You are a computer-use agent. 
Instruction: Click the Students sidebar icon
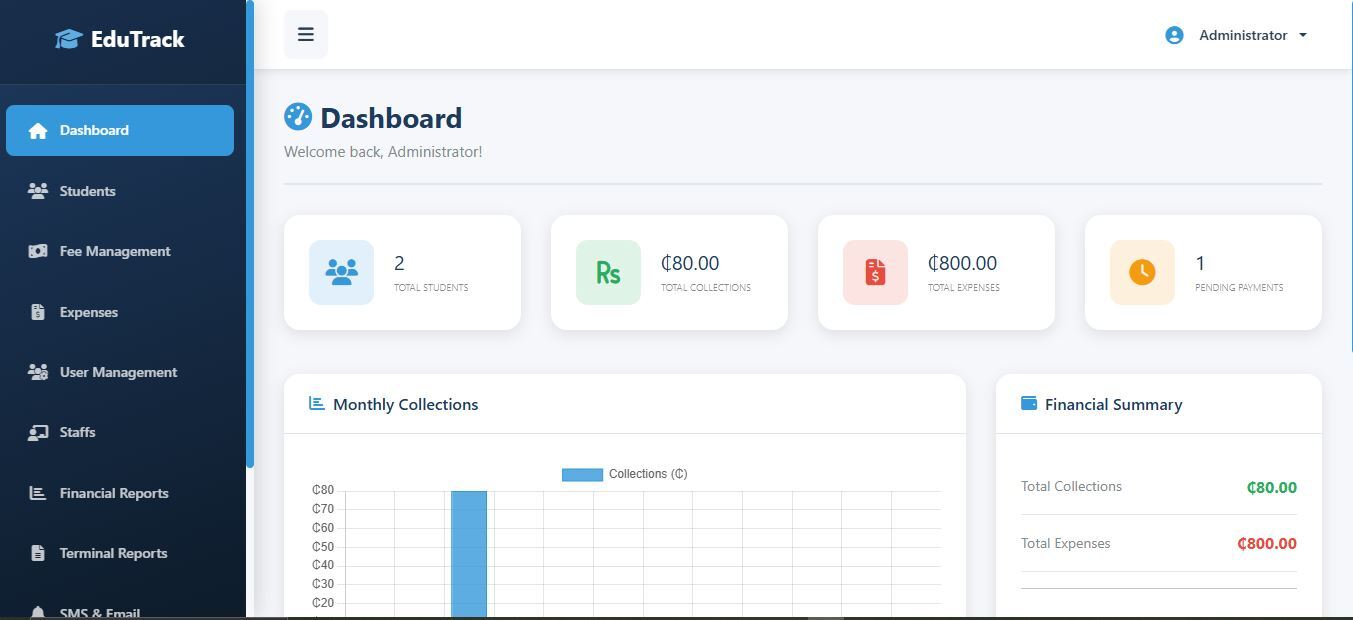[38, 191]
